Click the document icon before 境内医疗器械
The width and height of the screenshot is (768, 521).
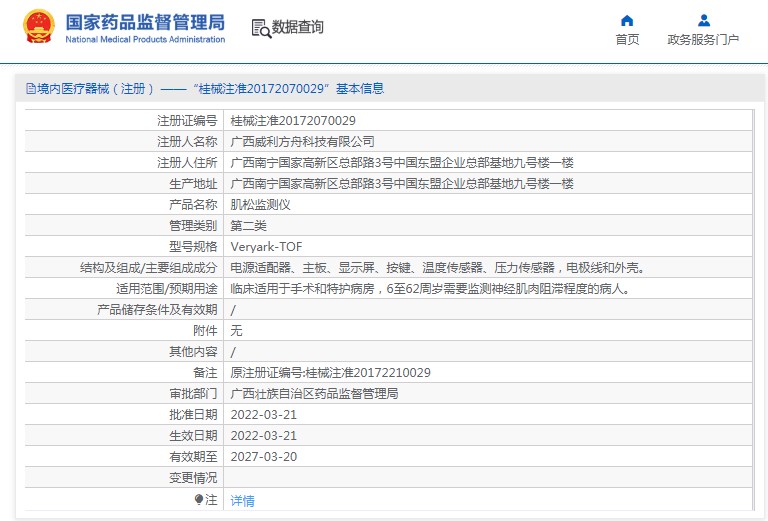[x=29, y=89]
